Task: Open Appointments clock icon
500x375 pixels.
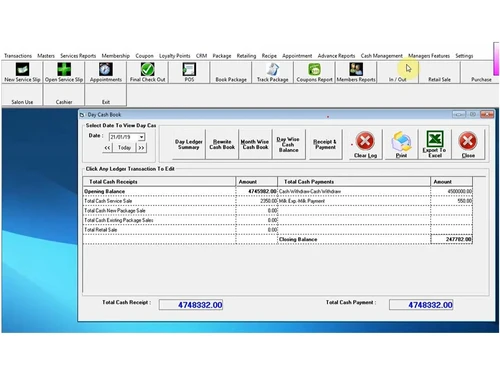Action: coord(105,69)
